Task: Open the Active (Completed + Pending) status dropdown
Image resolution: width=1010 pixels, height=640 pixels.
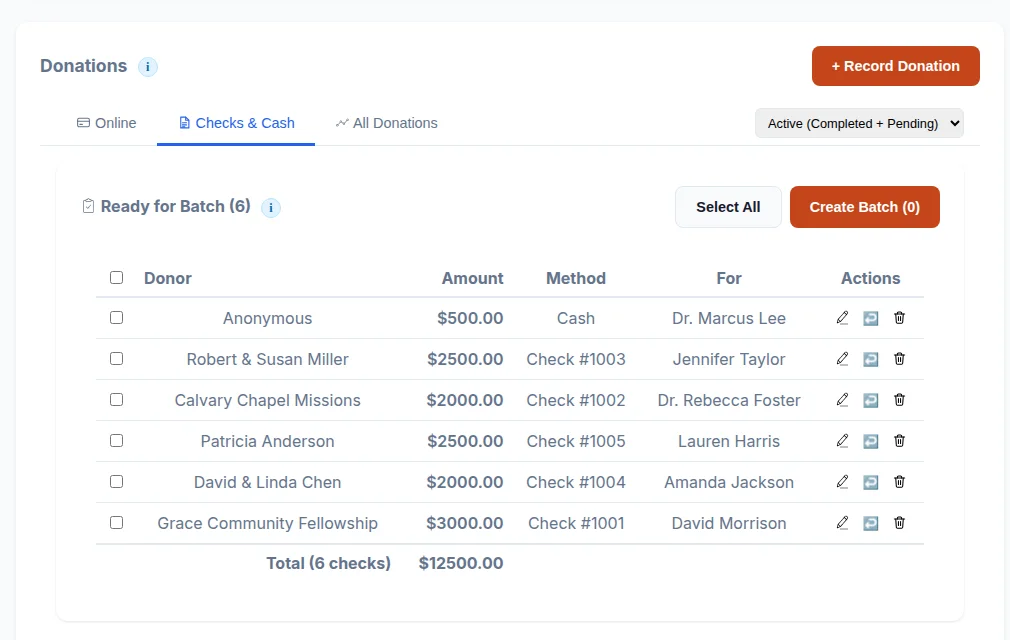Action: 859,123
